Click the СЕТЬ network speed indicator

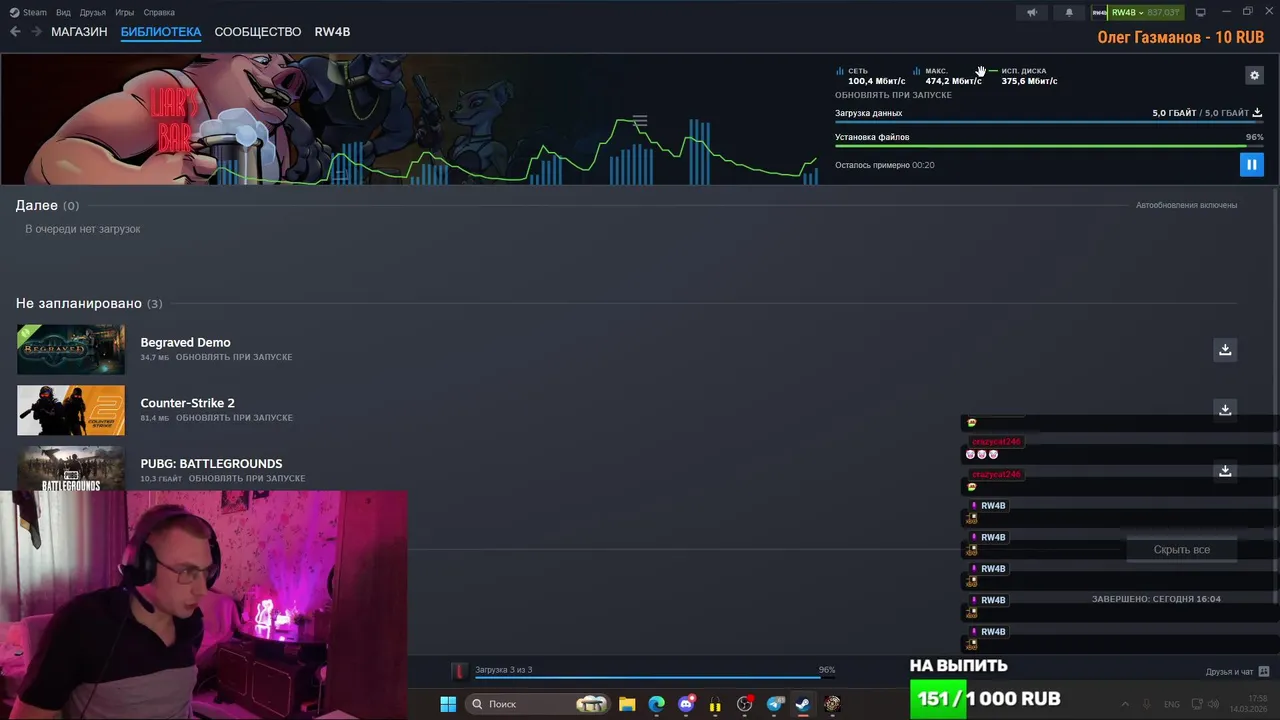tap(870, 76)
